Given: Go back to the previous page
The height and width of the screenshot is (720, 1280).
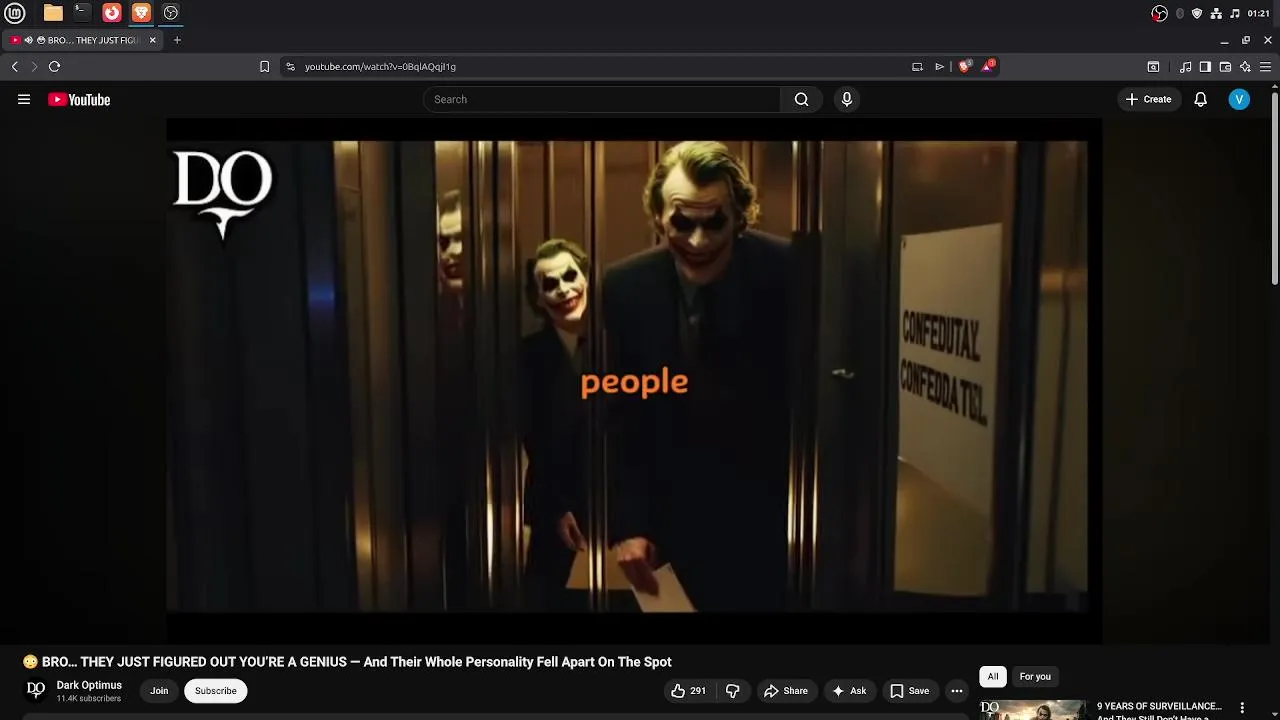Looking at the screenshot, I should coord(15,67).
